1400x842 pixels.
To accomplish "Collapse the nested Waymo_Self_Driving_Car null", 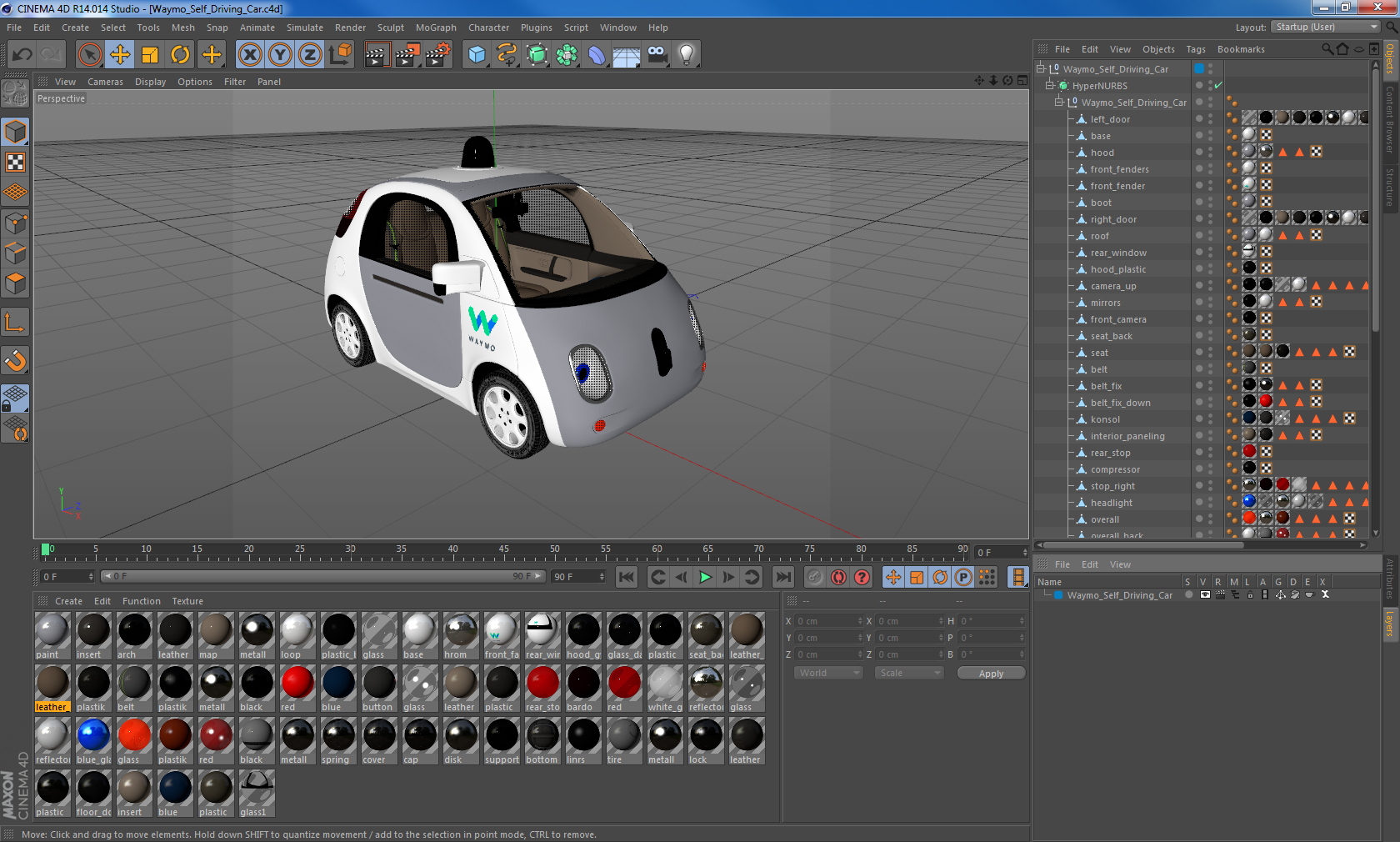I will pyautogui.click(x=1059, y=102).
